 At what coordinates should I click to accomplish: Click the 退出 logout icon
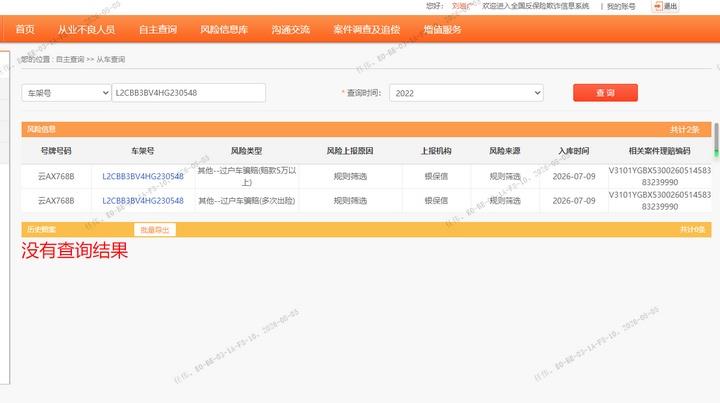665,6
